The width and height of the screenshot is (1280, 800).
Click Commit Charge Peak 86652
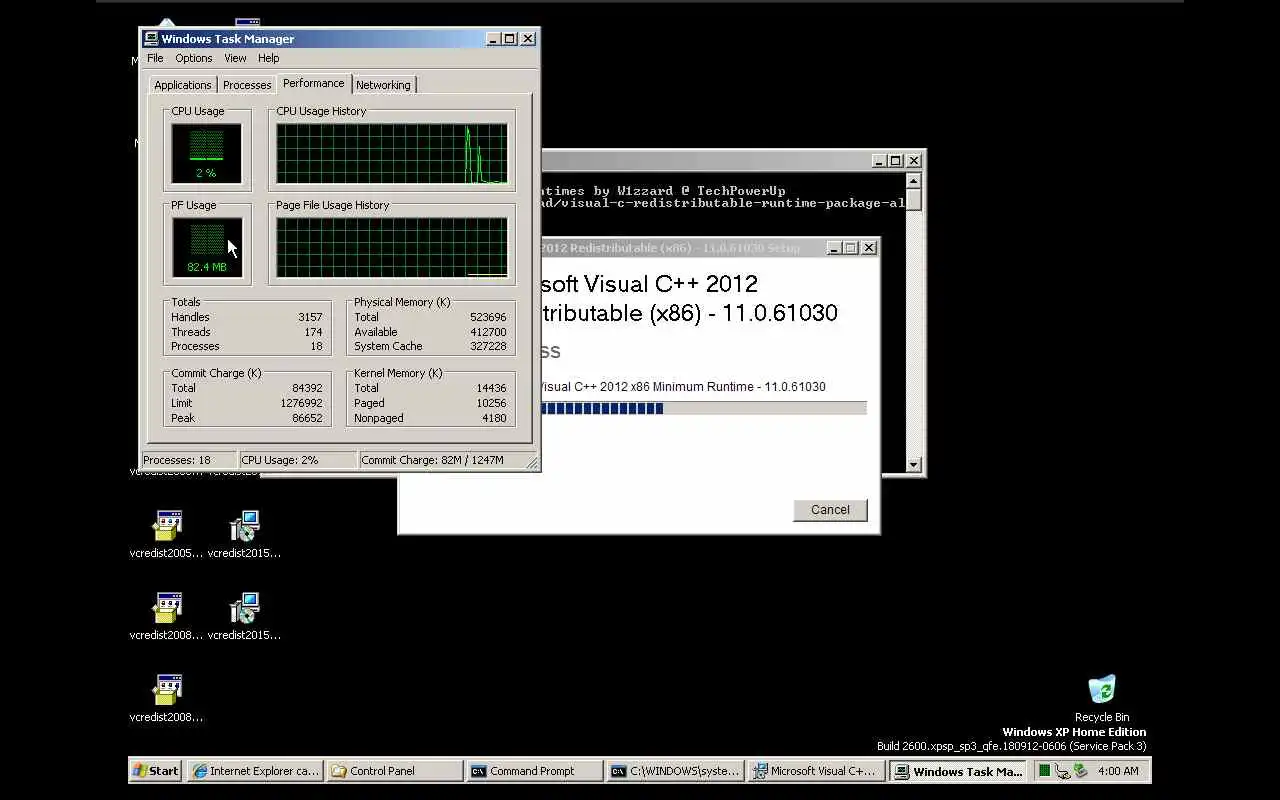click(x=307, y=418)
